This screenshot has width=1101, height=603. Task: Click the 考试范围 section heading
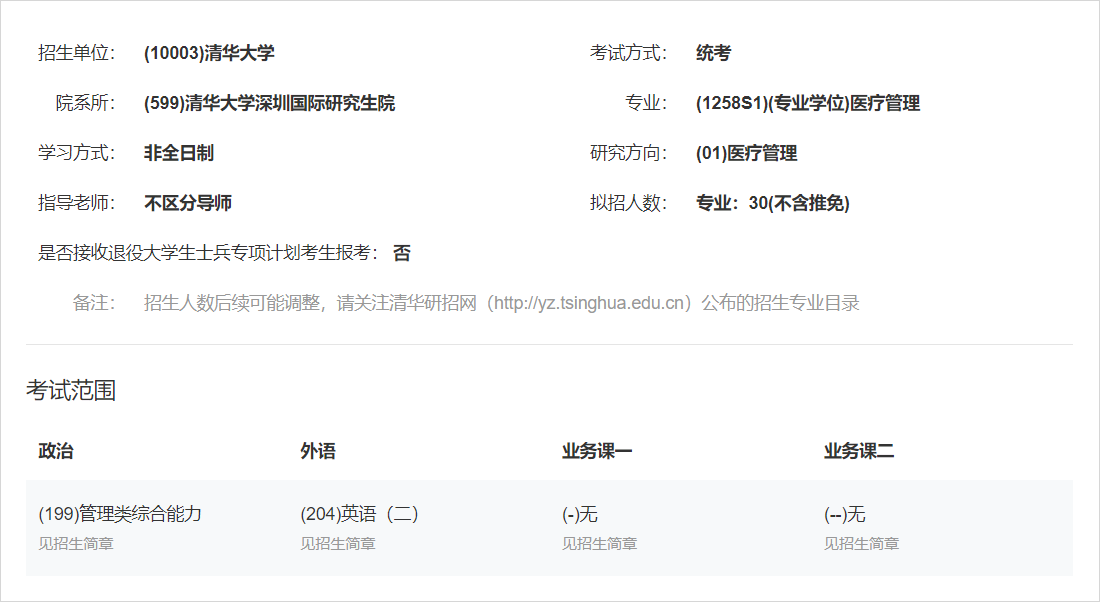coord(71,390)
